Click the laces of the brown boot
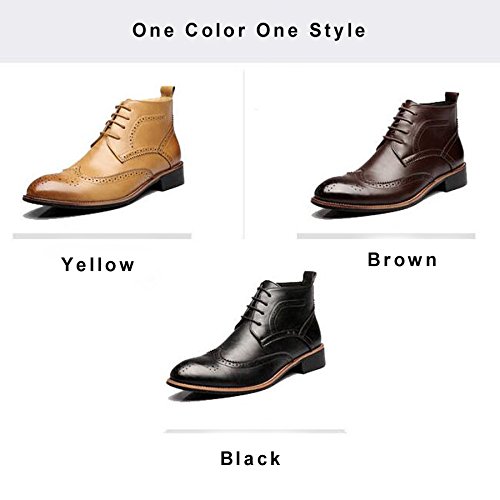 click(398, 121)
